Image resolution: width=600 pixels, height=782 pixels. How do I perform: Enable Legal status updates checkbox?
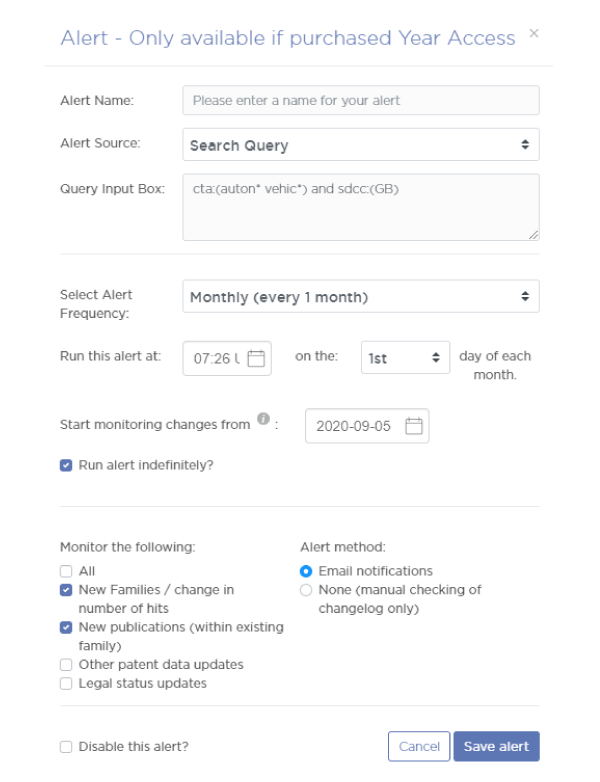coord(66,683)
